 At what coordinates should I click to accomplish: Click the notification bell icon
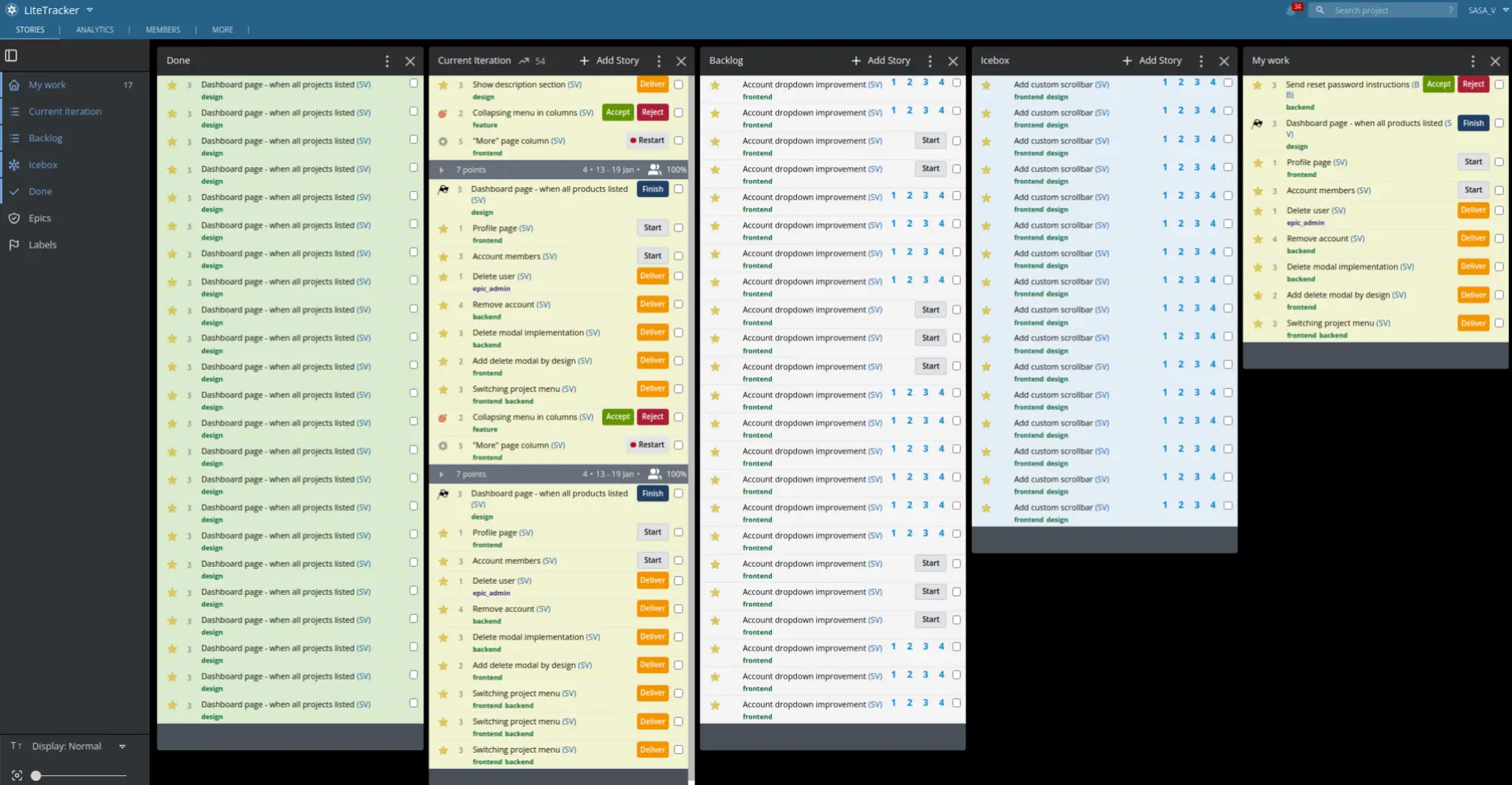[1291, 10]
